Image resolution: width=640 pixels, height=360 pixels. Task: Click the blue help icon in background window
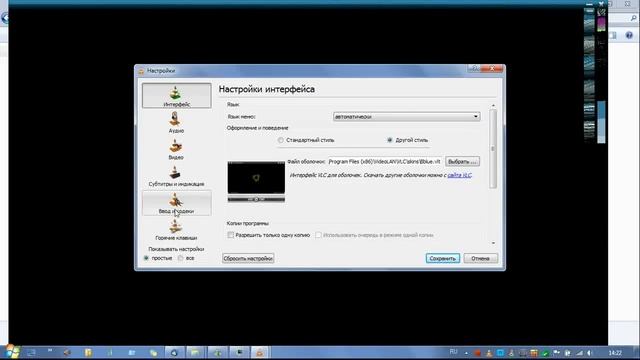point(629,36)
